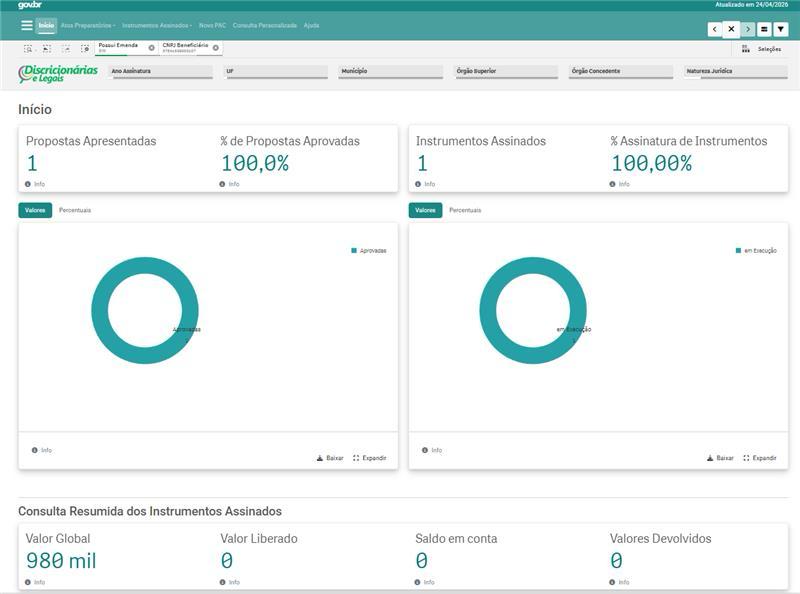Go to the Novo PAC tab
This screenshot has width=800, height=594.
[x=212, y=25]
